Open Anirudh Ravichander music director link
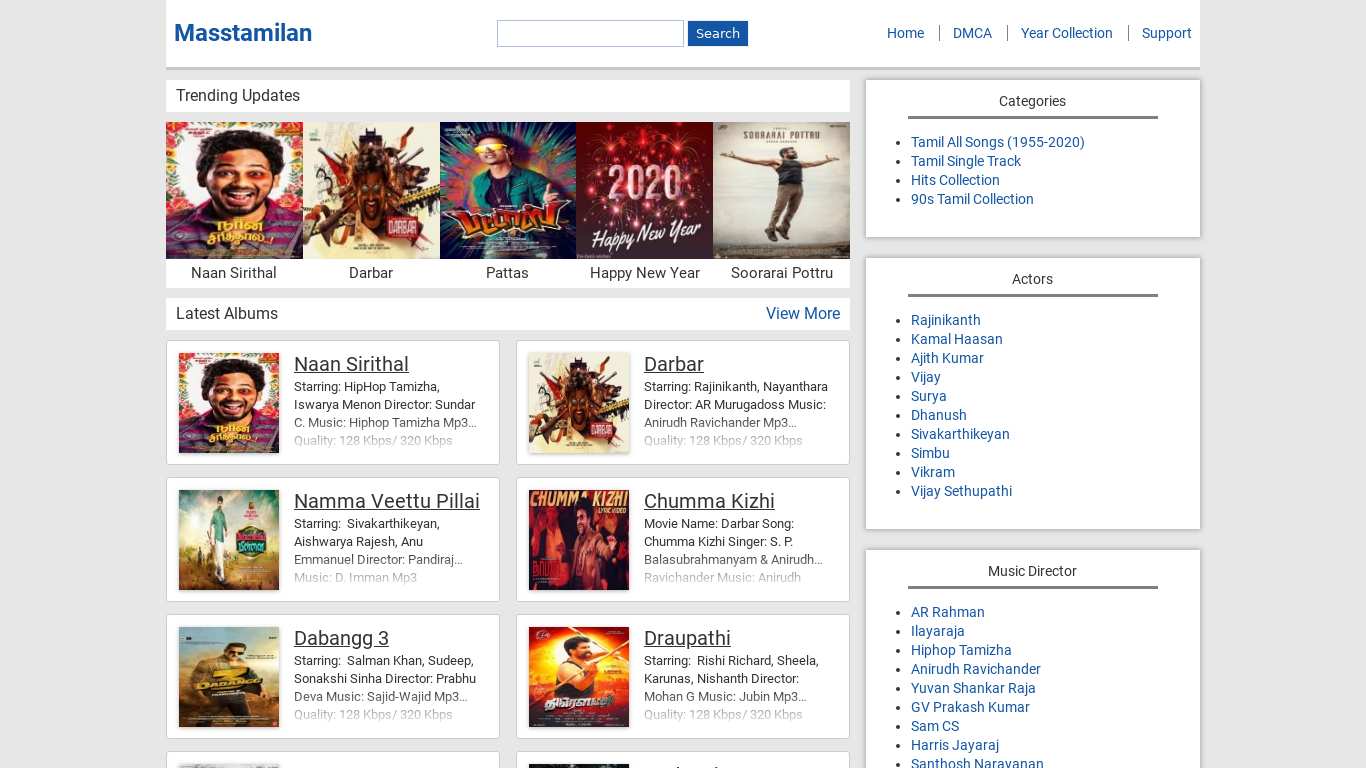The height and width of the screenshot is (768, 1366). pyautogui.click(x=975, y=669)
